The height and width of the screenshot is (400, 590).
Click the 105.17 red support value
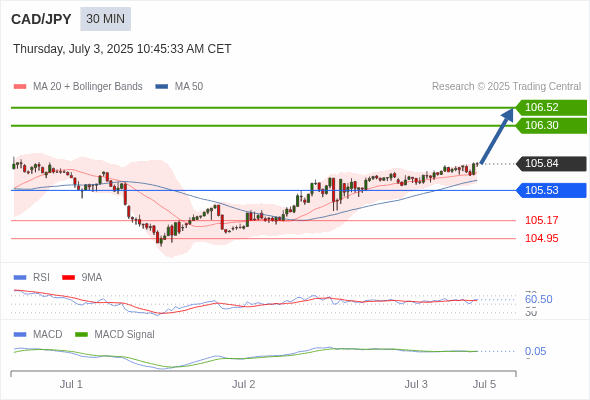(541, 220)
